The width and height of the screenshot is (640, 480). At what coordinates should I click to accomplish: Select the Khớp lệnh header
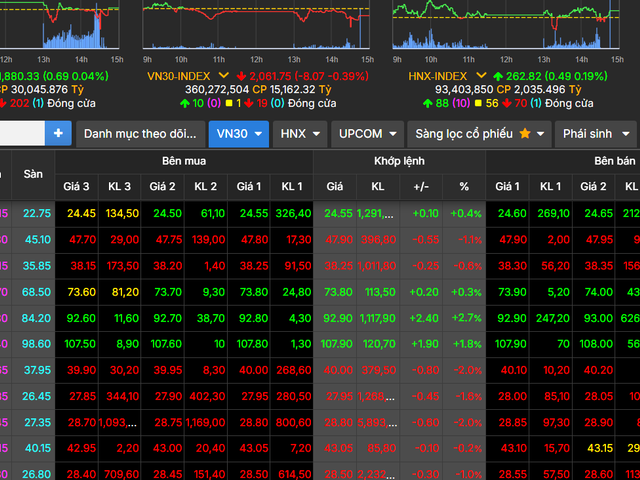pos(400,161)
